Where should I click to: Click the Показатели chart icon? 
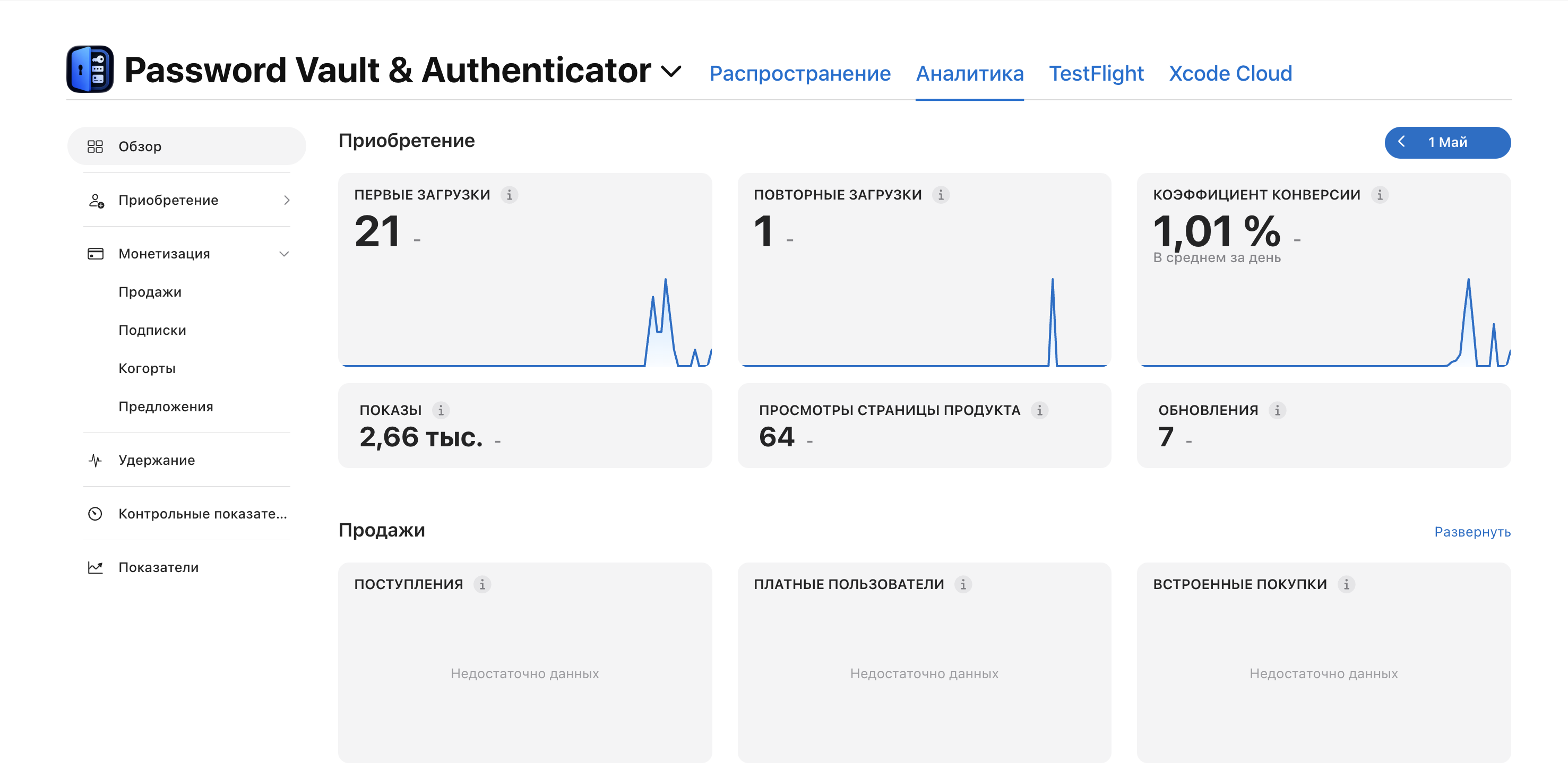point(96,567)
